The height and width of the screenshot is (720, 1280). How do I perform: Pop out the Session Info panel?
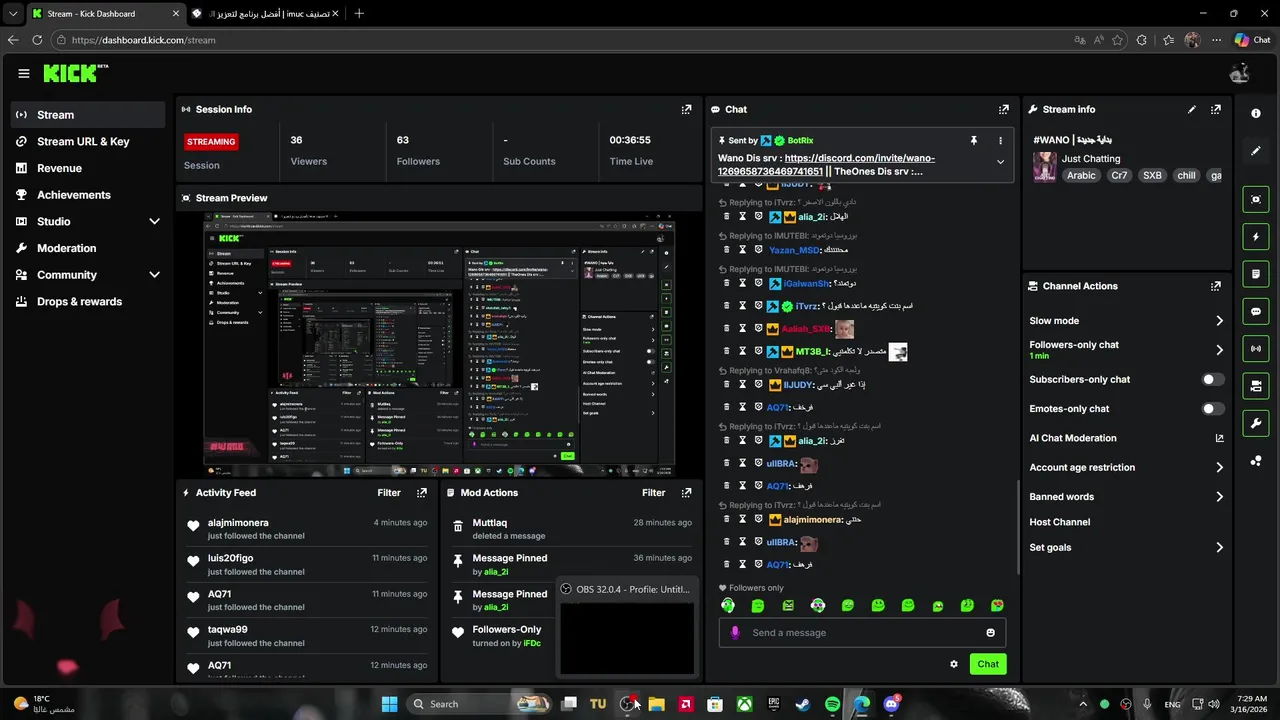(x=686, y=109)
